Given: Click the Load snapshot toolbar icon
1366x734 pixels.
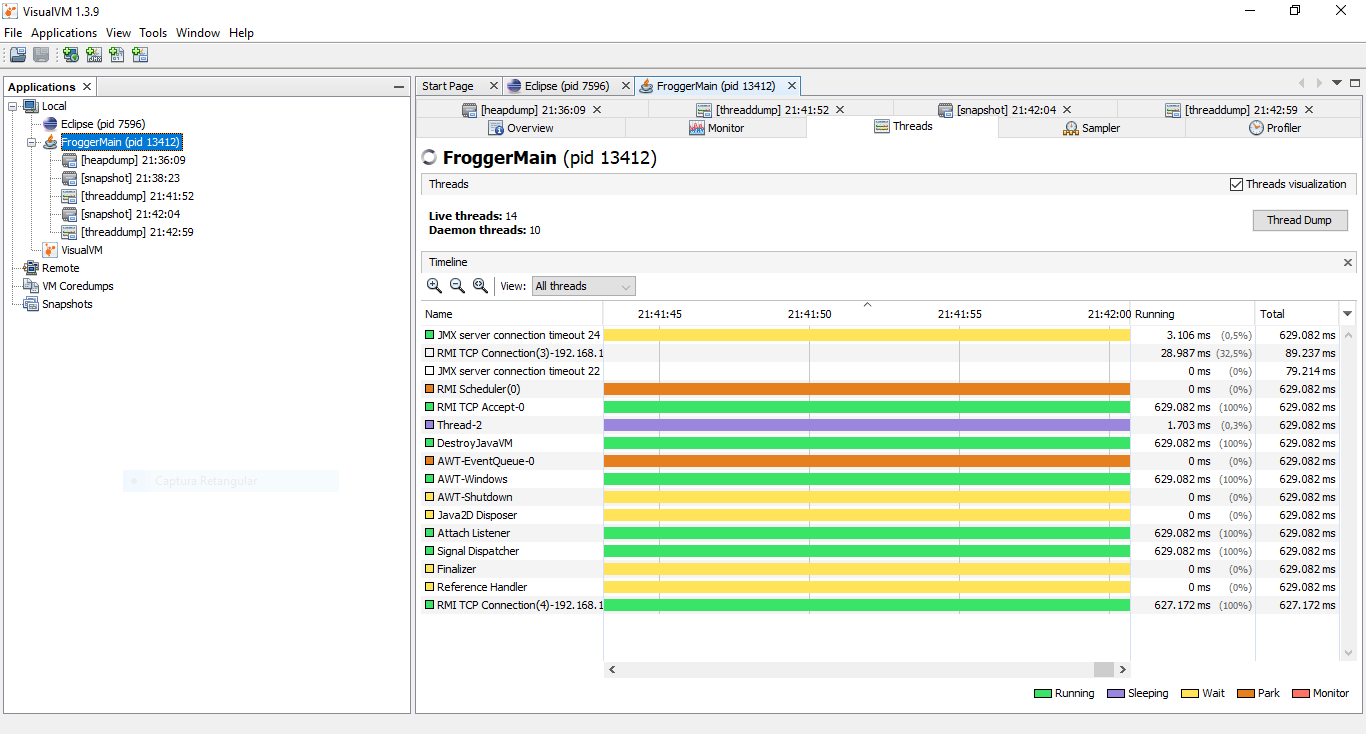Looking at the screenshot, I should coord(18,55).
